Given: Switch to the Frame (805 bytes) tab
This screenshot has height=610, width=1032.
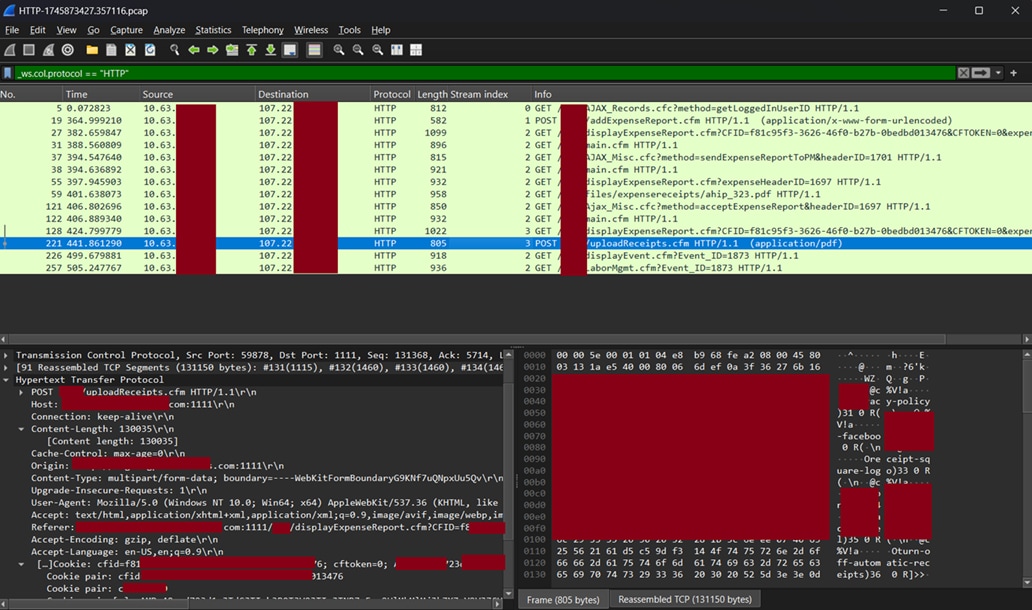Looking at the screenshot, I should [563, 599].
